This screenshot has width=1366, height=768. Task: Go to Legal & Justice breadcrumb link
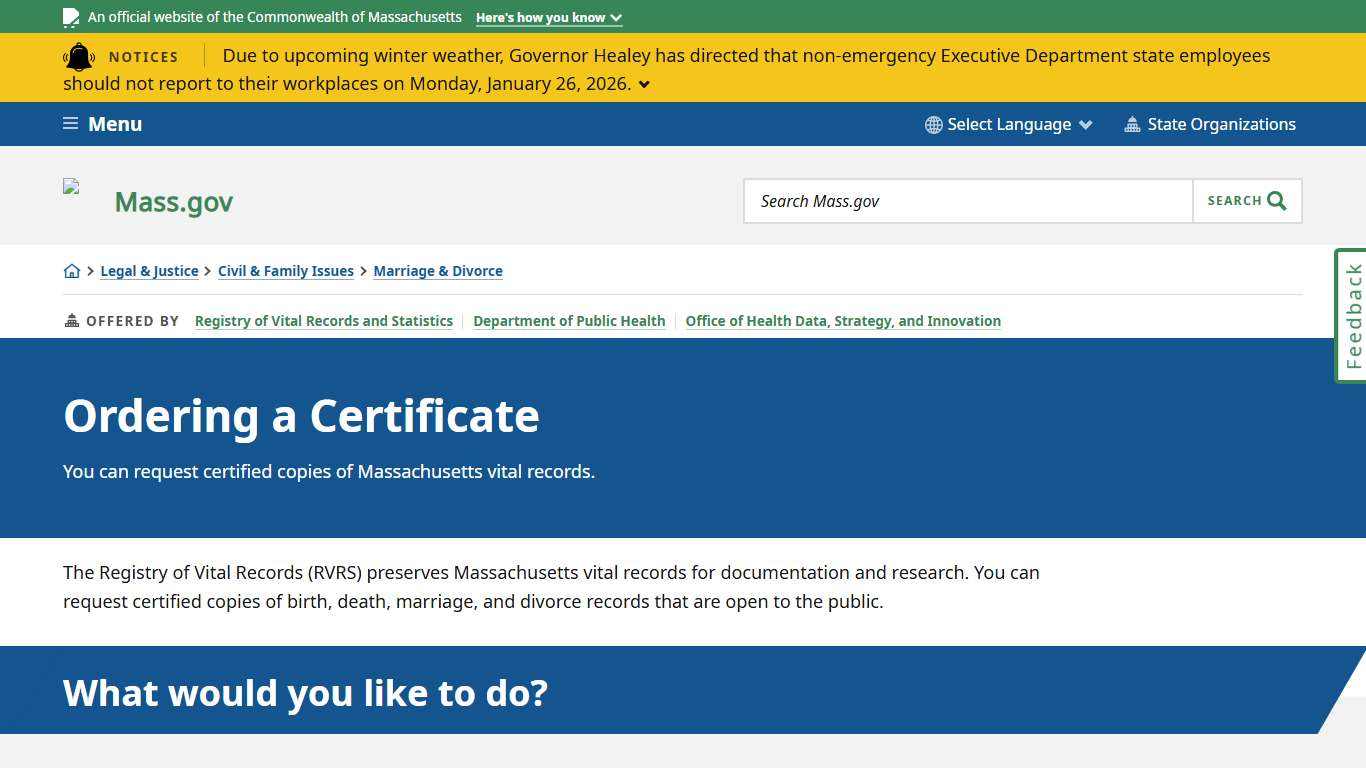click(x=149, y=270)
